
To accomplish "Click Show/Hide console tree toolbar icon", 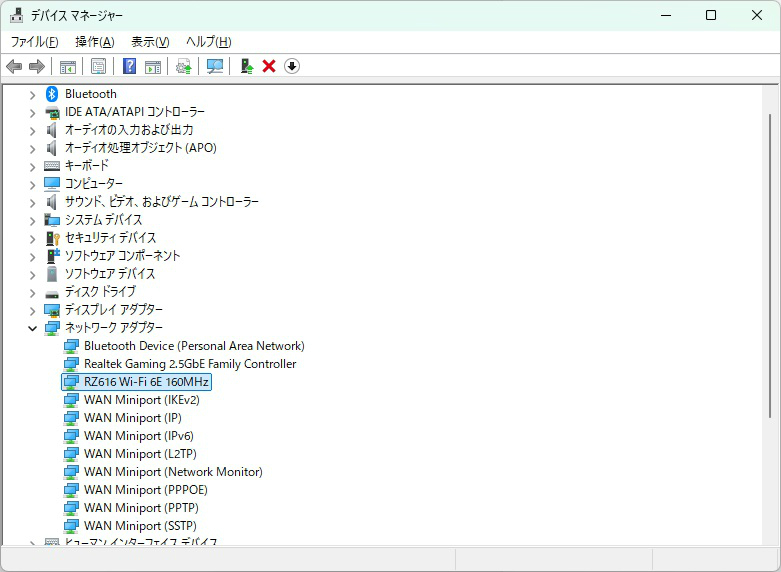I will (x=68, y=66).
